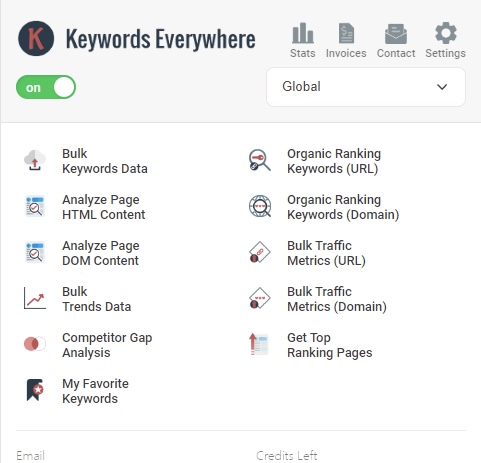Click the Get Top Ranking Pages icon
The height and width of the screenshot is (463, 481).
pyautogui.click(x=259, y=344)
